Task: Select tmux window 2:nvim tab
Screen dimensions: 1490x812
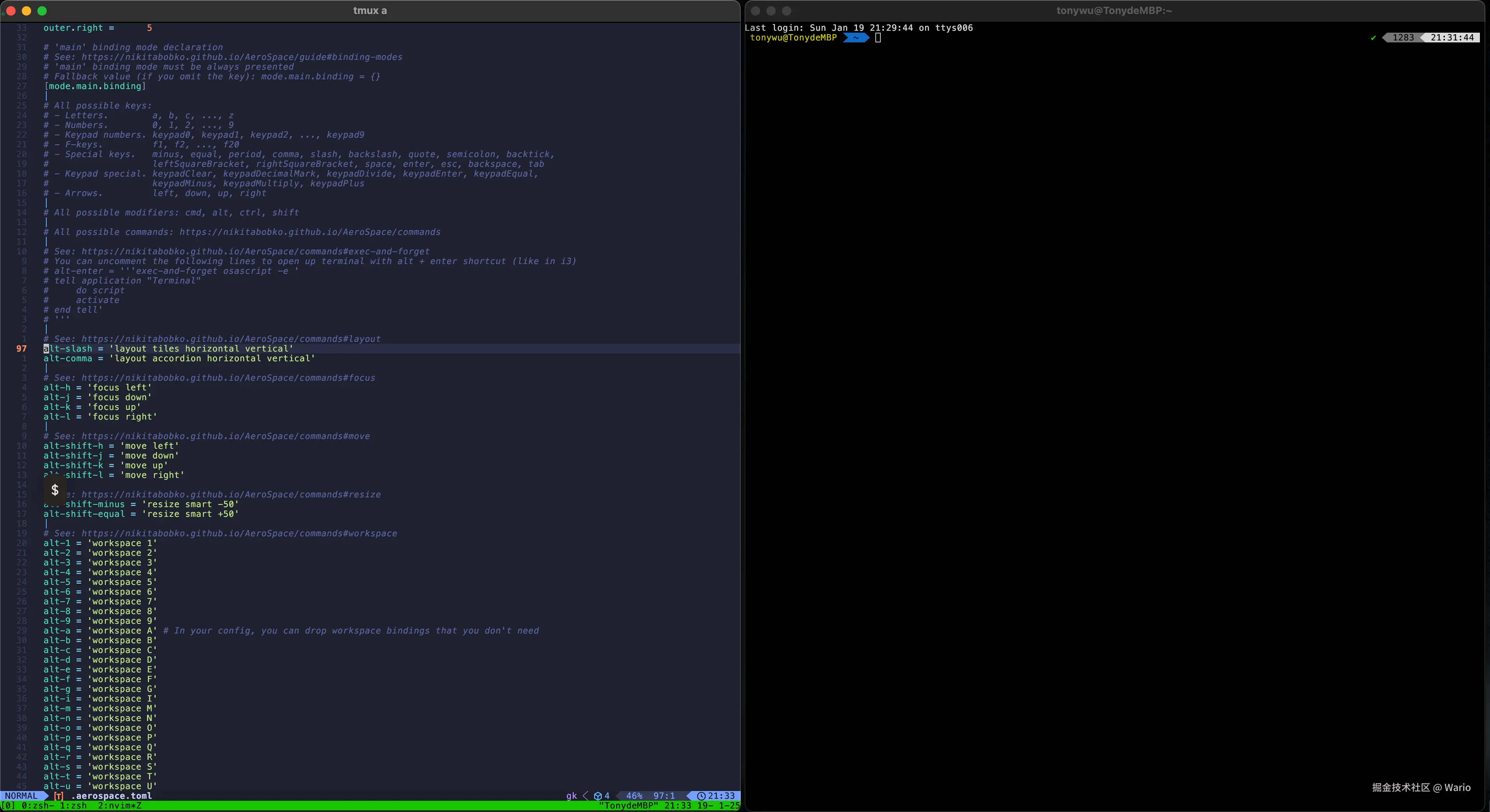Action: 119,806
